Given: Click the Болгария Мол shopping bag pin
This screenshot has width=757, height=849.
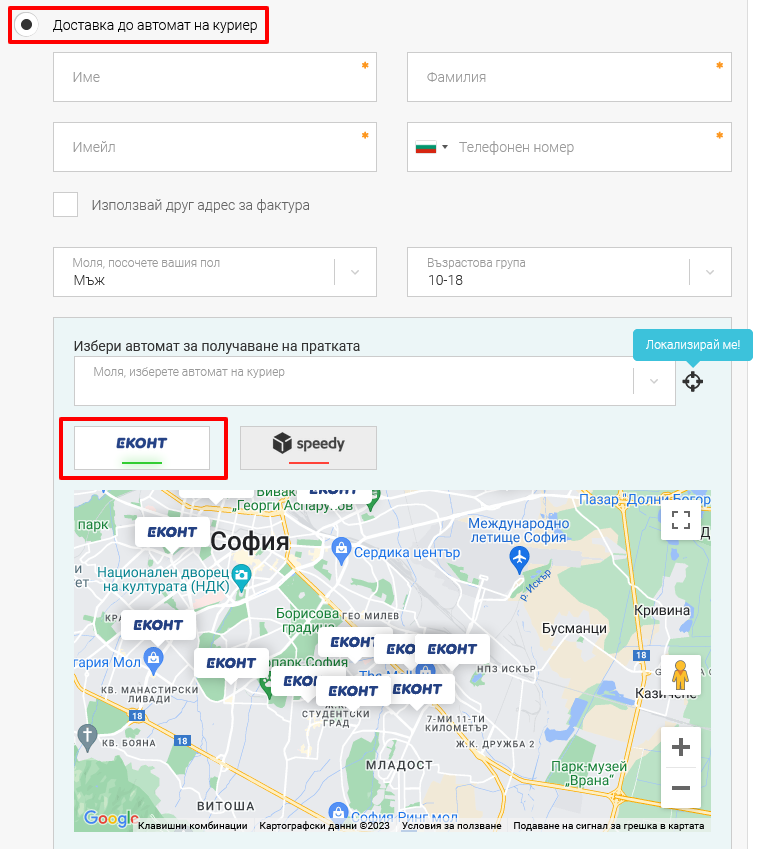Looking at the screenshot, I should pos(154,660).
